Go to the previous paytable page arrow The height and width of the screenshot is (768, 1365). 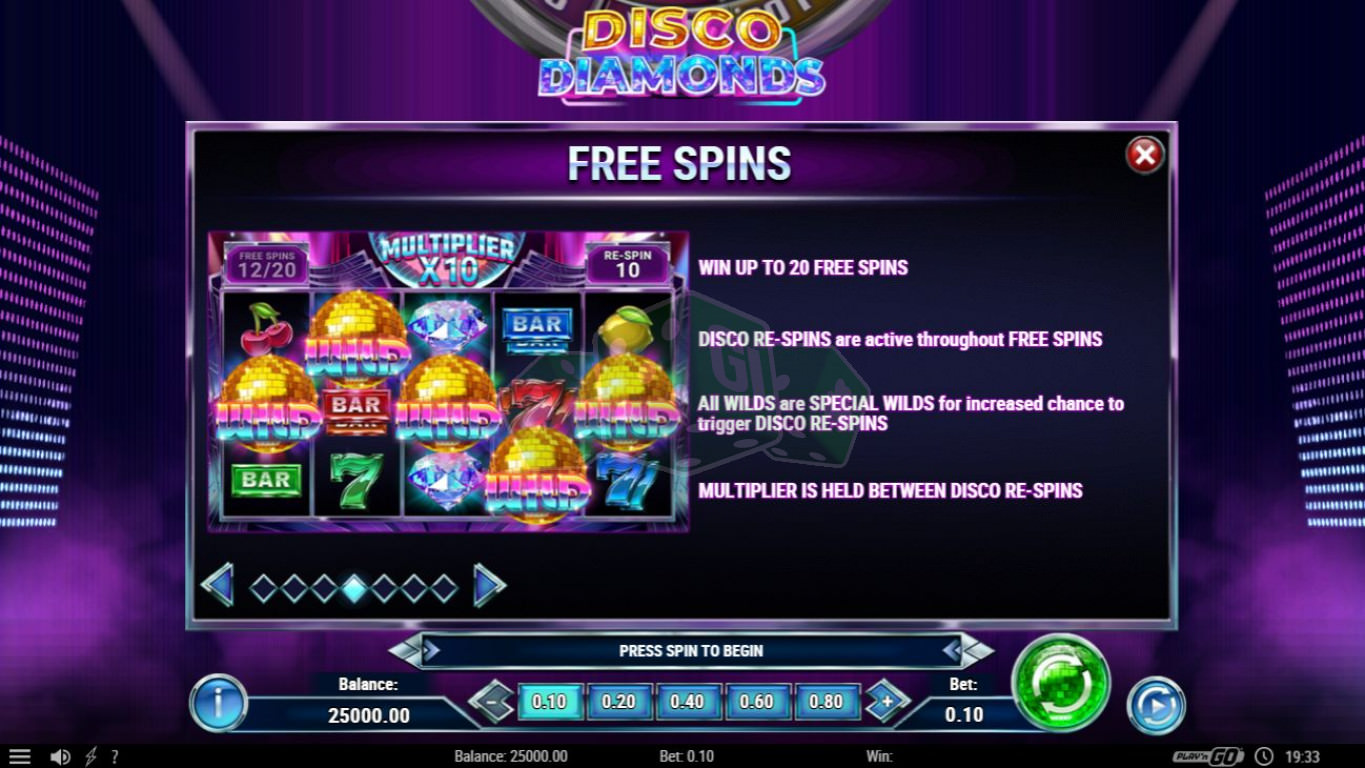pos(218,585)
